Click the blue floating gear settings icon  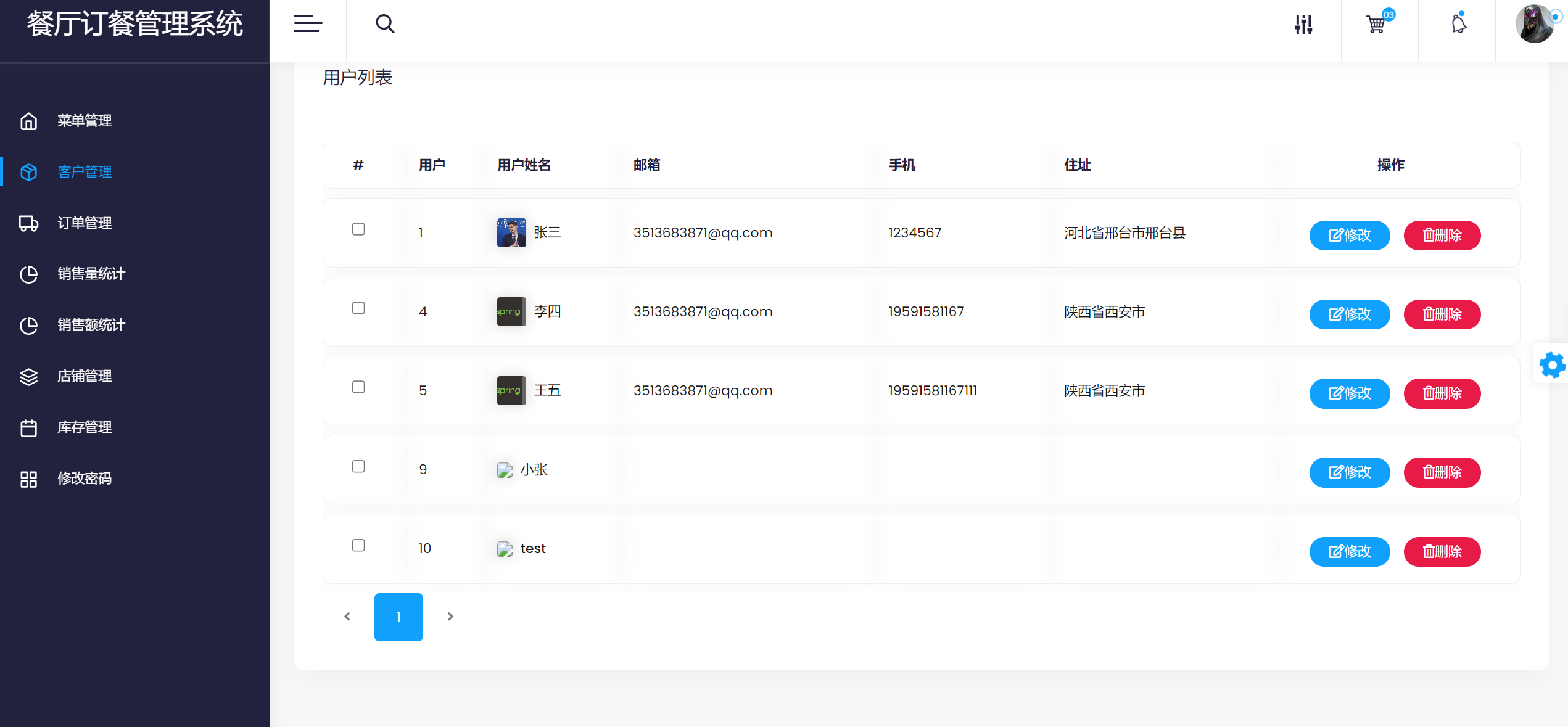pyautogui.click(x=1551, y=365)
